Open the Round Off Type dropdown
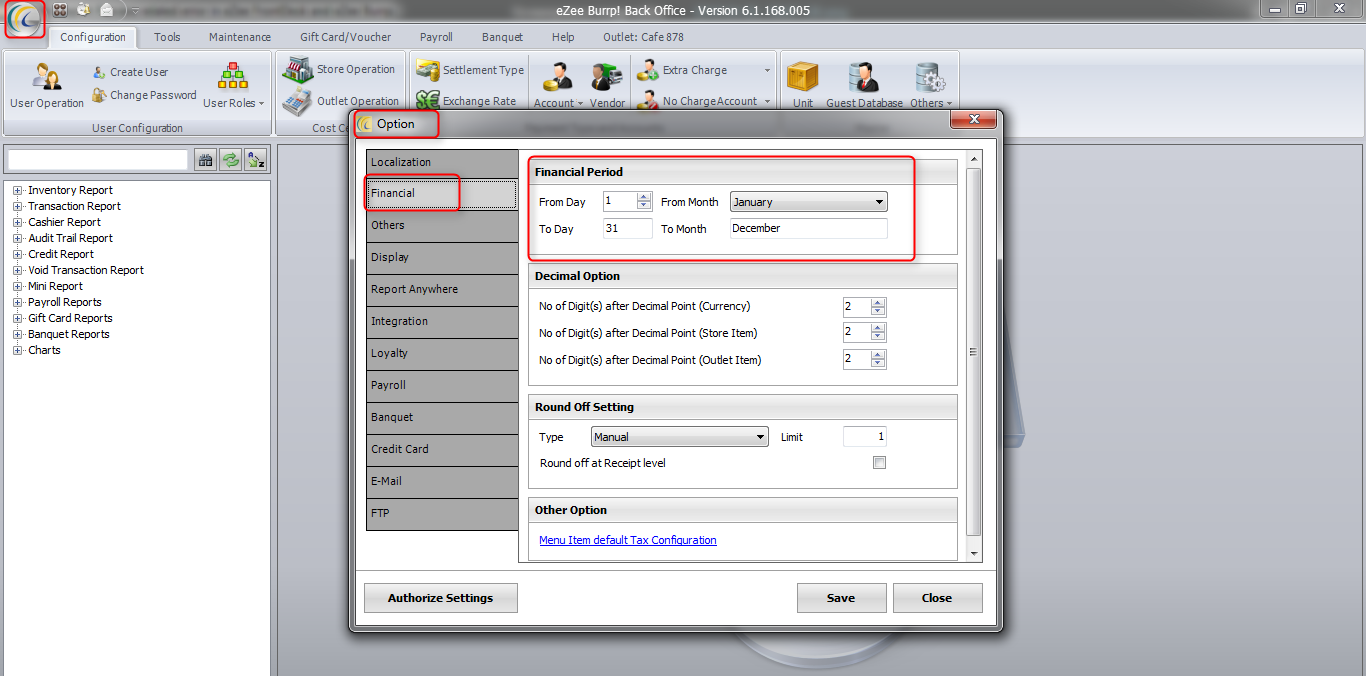The height and width of the screenshot is (676, 1366). (x=679, y=437)
